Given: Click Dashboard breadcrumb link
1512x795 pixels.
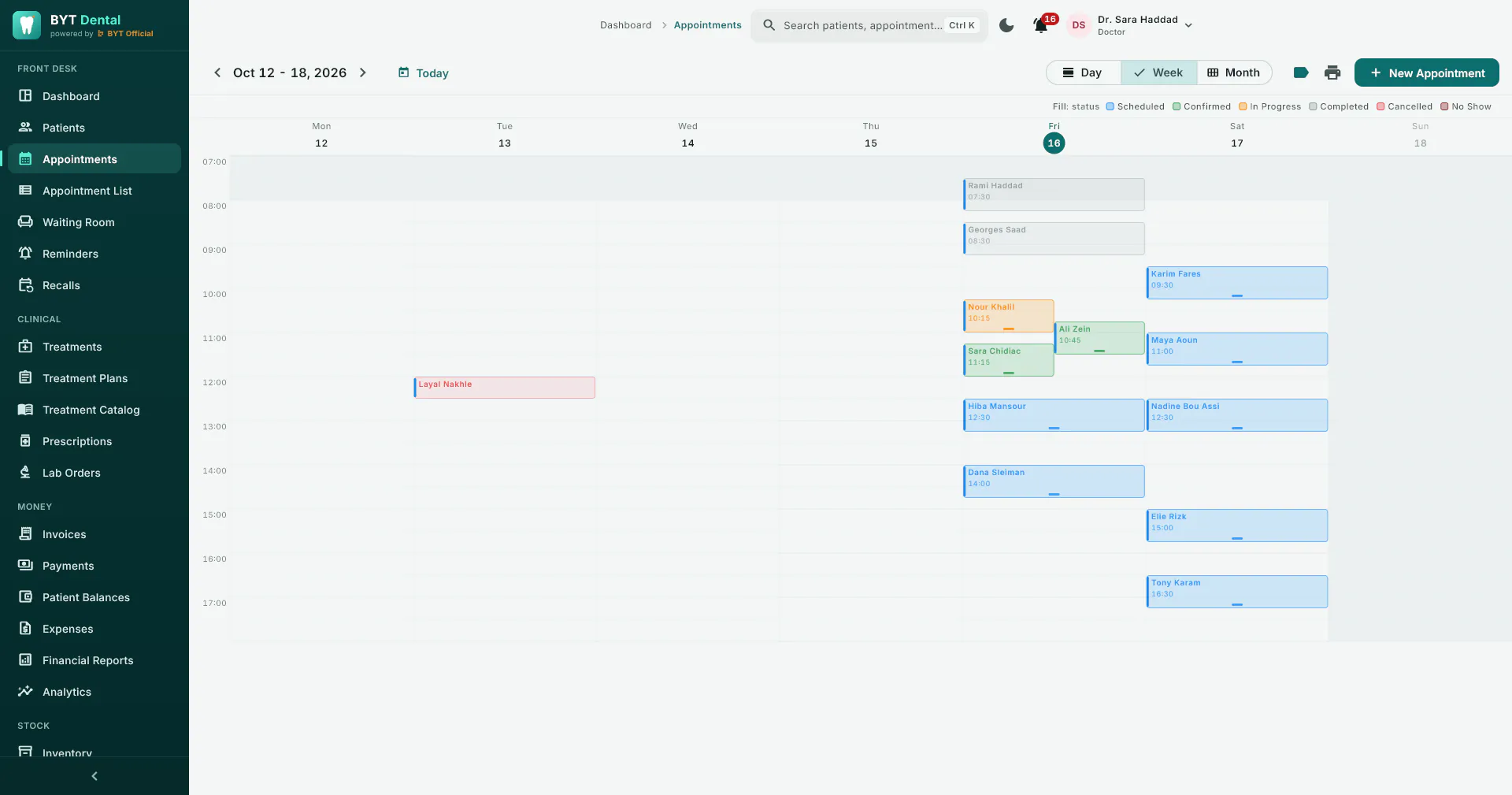Looking at the screenshot, I should 625,25.
